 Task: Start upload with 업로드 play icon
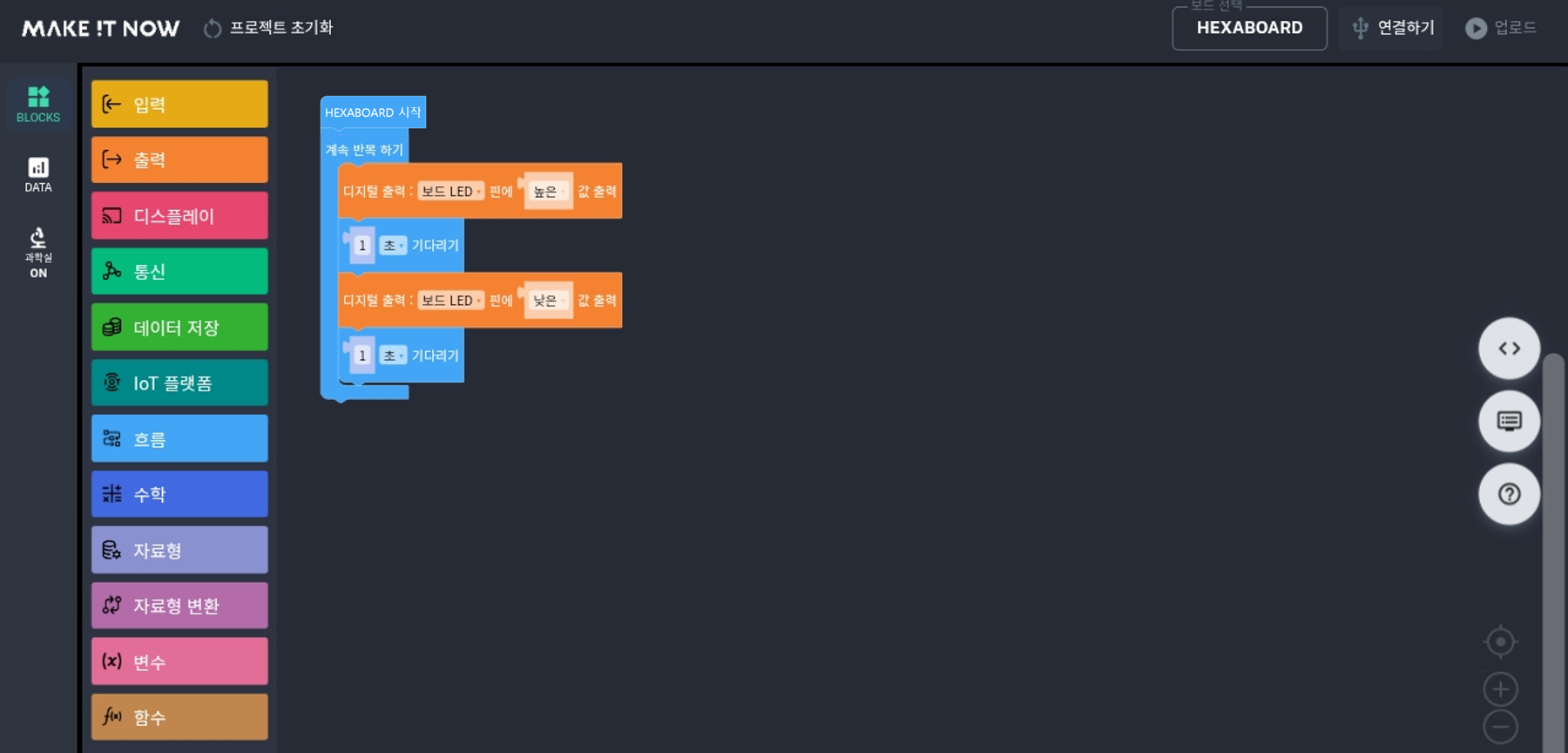pos(1500,28)
